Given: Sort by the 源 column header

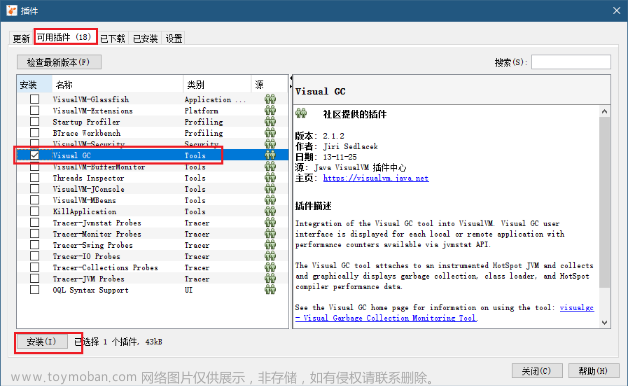Looking at the screenshot, I should [x=270, y=84].
